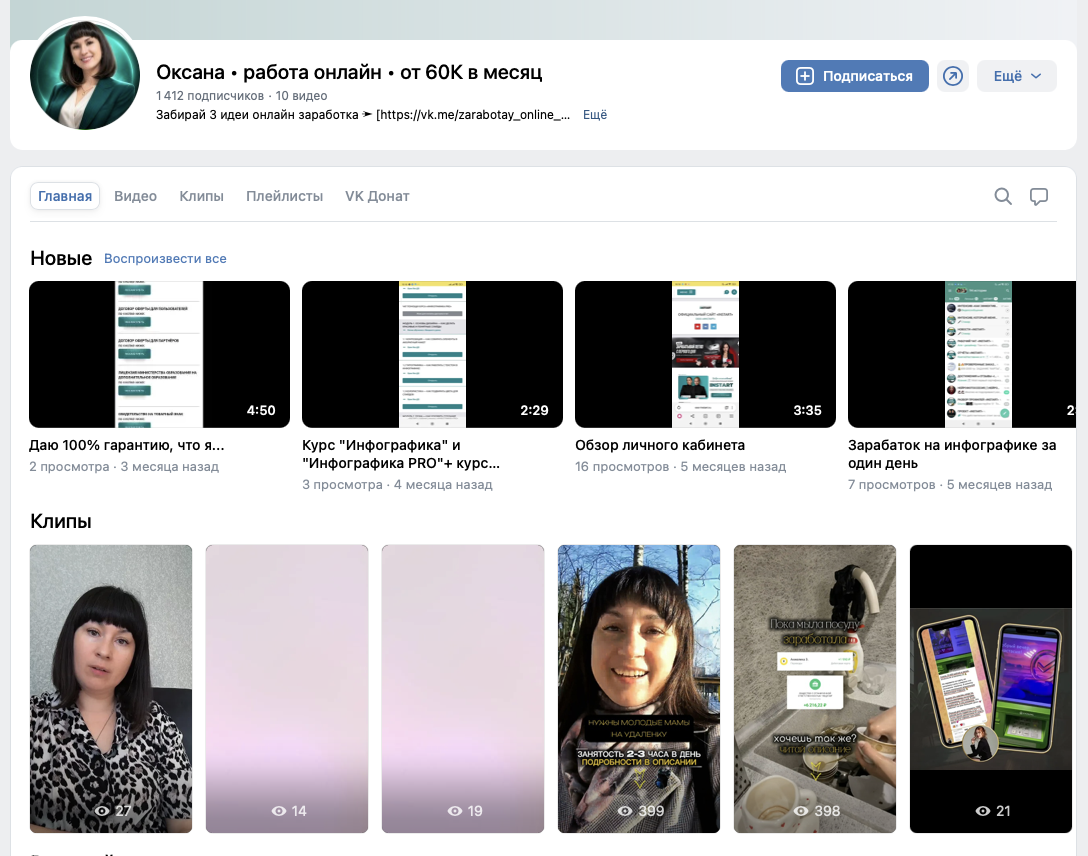This screenshot has height=856, width=1088.
Task: Open the Плейлисты tab
Action: click(284, 196)
